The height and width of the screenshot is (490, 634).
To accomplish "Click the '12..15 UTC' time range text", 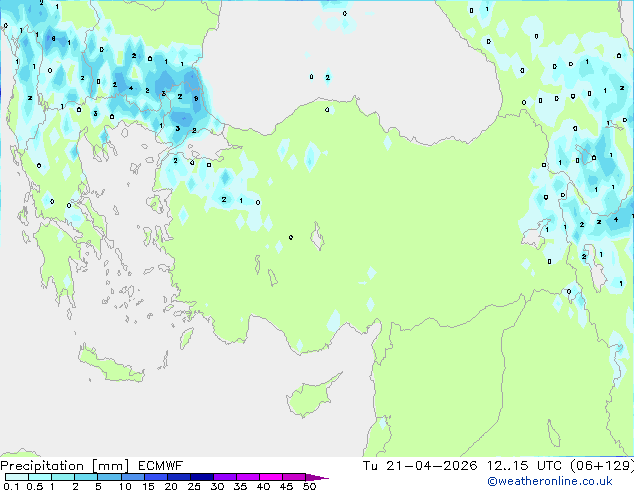I will tap(524, 466).
